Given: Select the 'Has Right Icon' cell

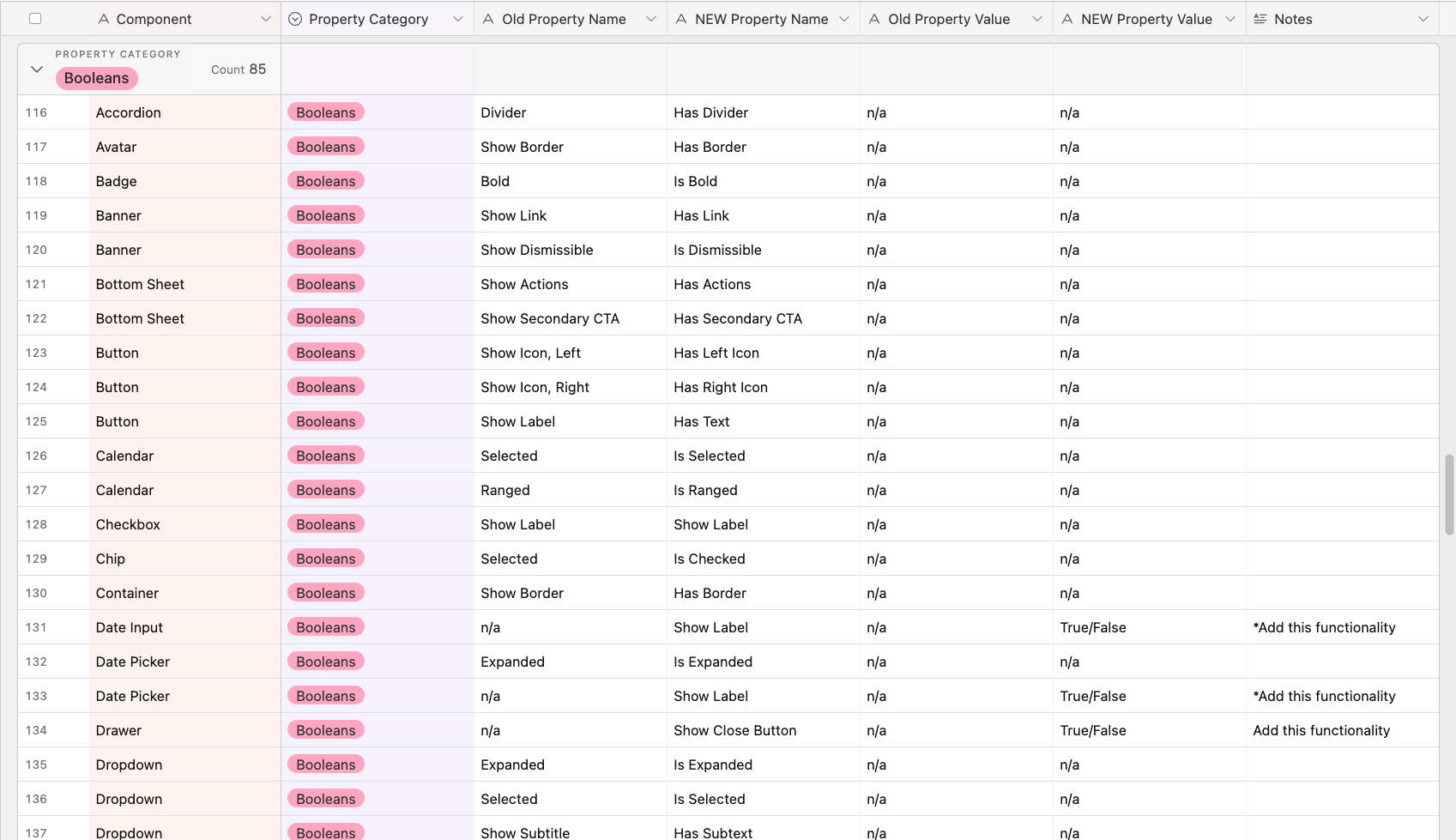Looking at the screenshot, I should (764, 387).
